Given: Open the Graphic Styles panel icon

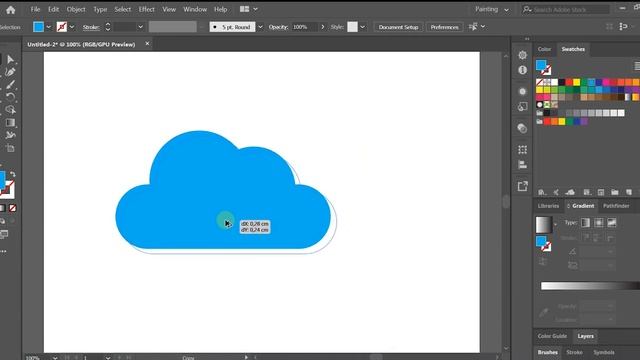Looking at the screenshot, I should 522,107.
